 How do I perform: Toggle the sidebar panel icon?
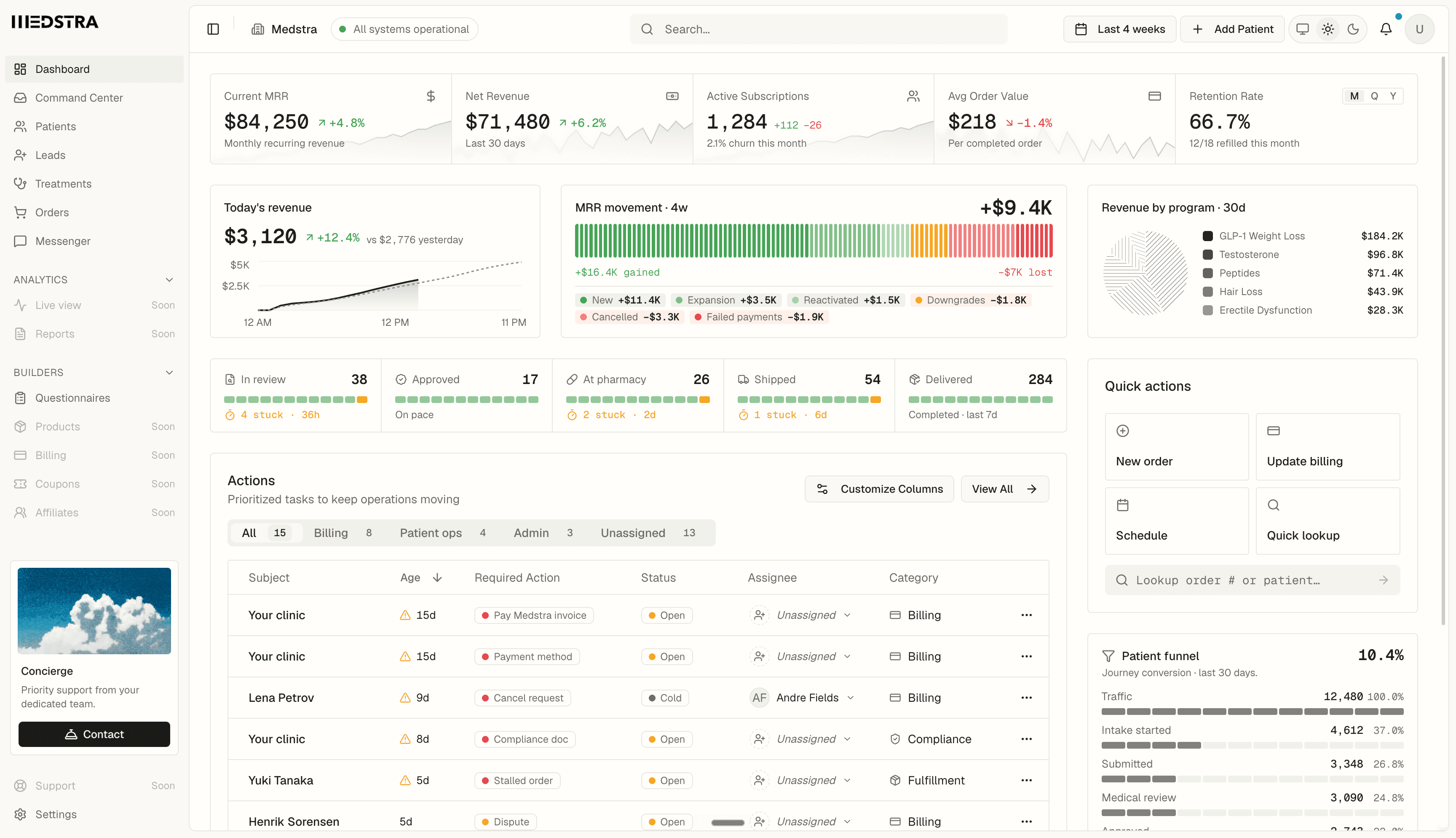pyautogui.click(x=213, y=30)
